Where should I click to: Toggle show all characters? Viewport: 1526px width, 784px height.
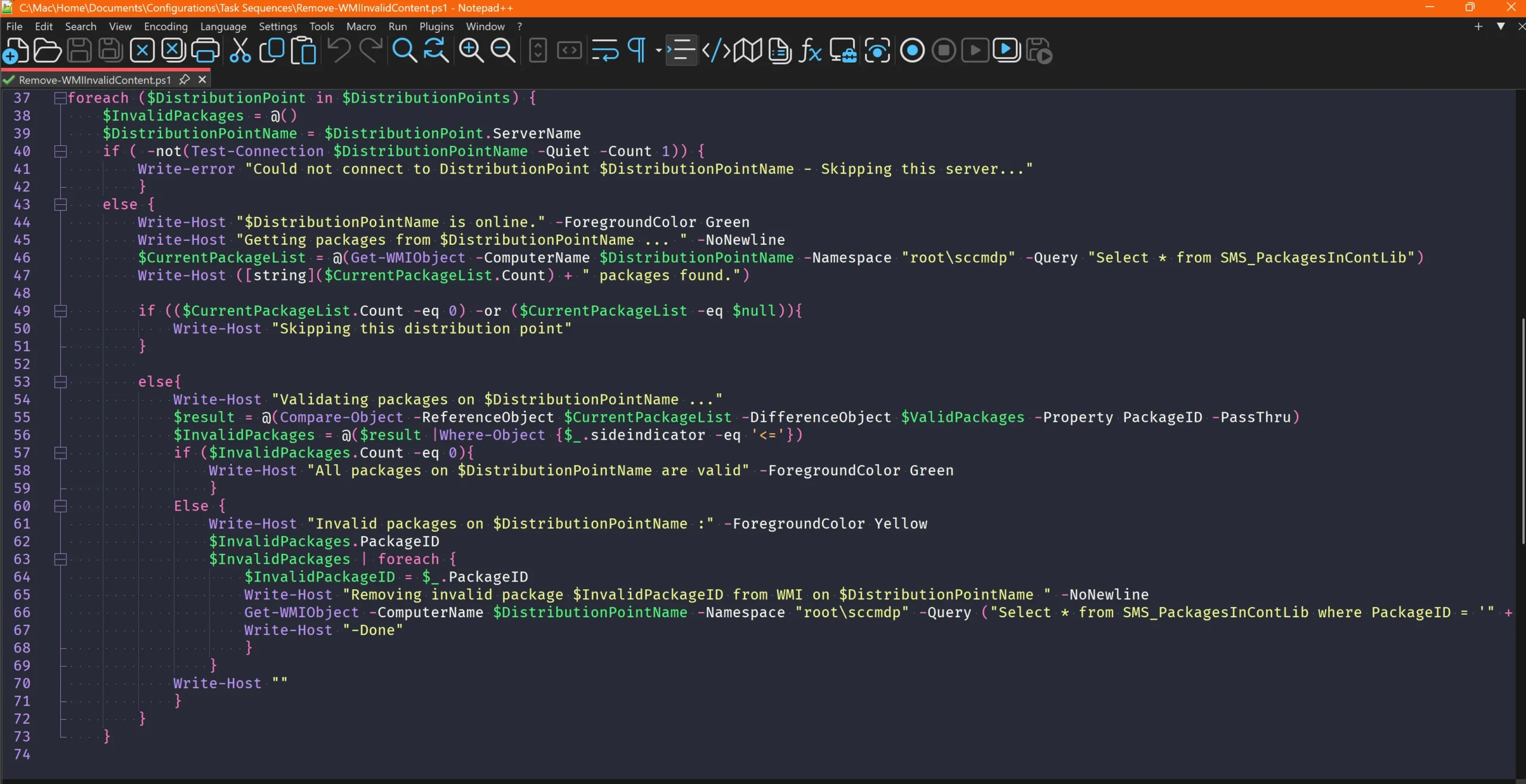(x=637, y=51)
